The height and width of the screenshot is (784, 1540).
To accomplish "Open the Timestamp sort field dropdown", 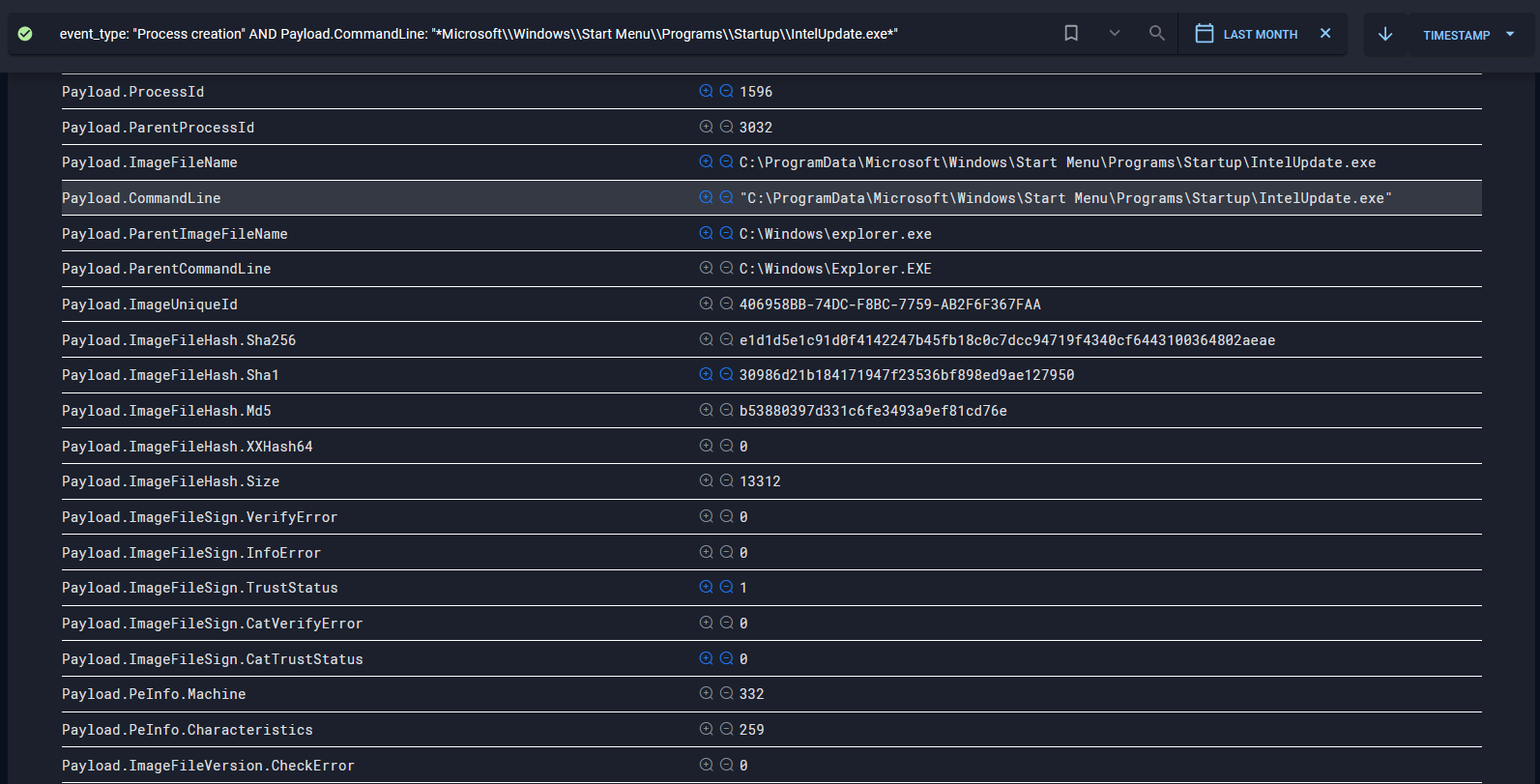I will tap(1469, 35).
